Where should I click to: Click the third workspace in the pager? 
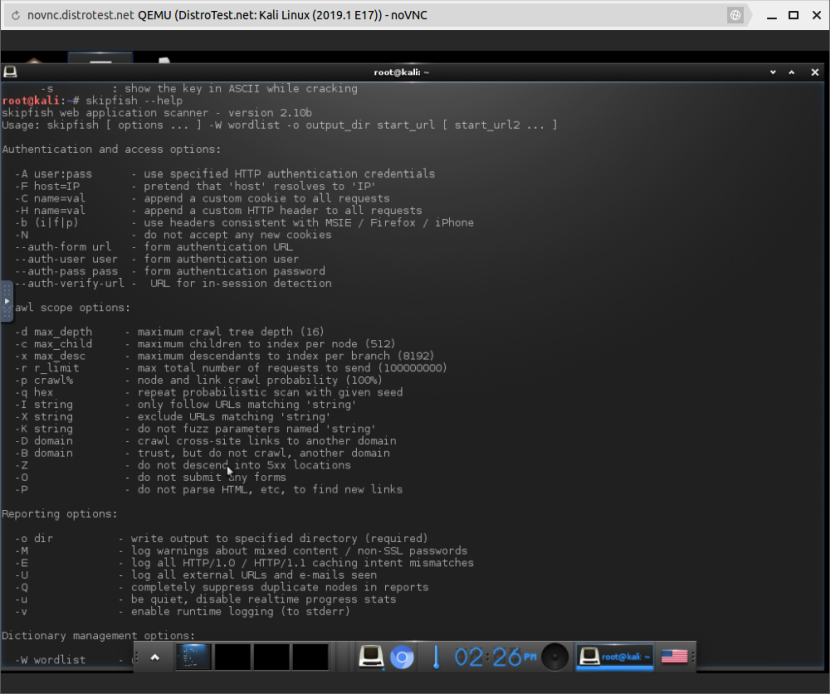click(x=271, y=657)
